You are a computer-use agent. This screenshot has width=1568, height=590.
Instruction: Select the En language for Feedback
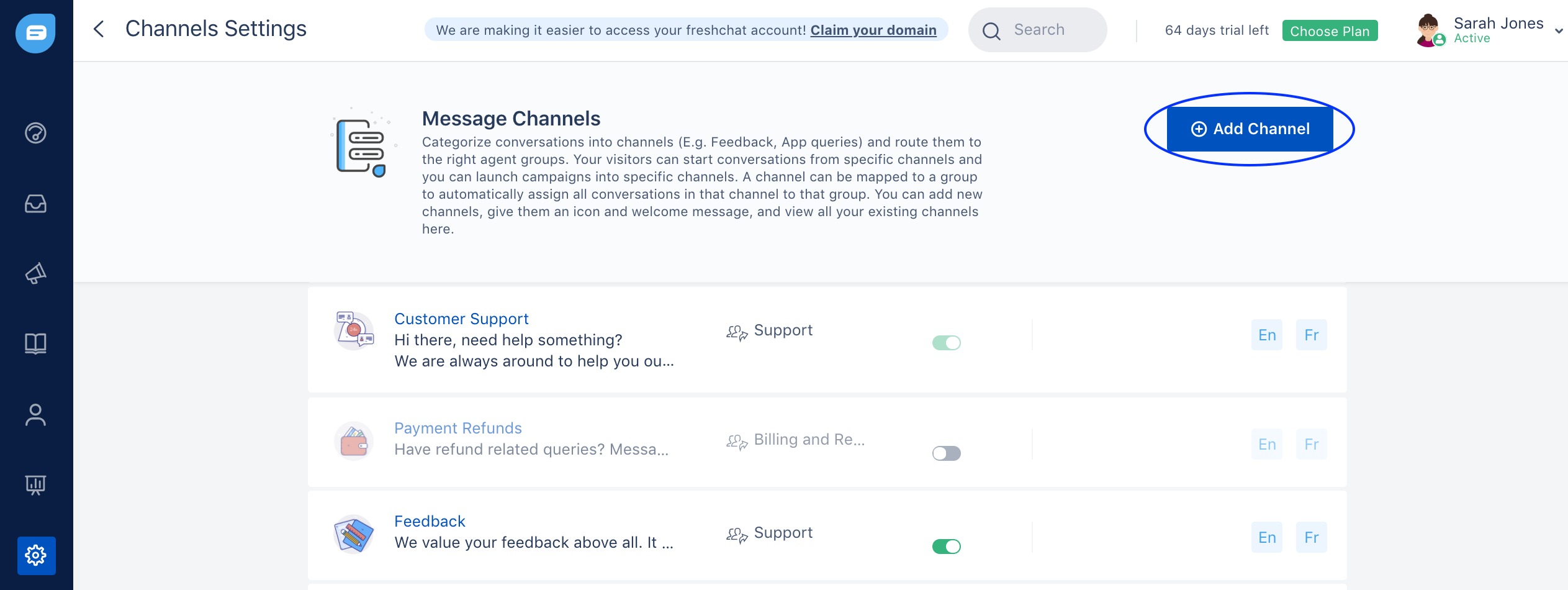click(x=1267, y=537)
